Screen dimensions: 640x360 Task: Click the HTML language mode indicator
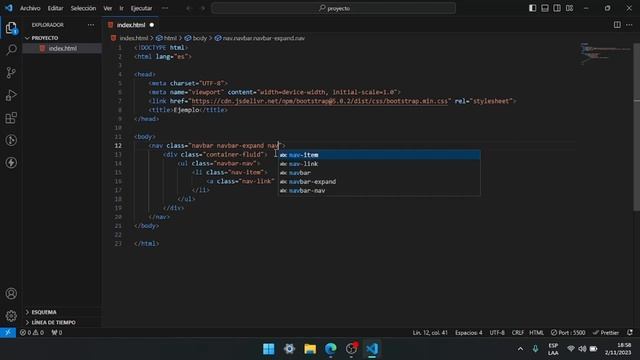[x=536, y=333]
